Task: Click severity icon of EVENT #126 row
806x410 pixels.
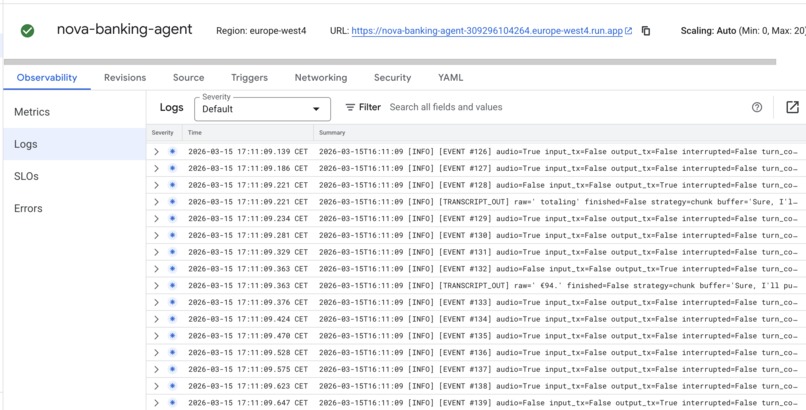Action: click(172, 152)
